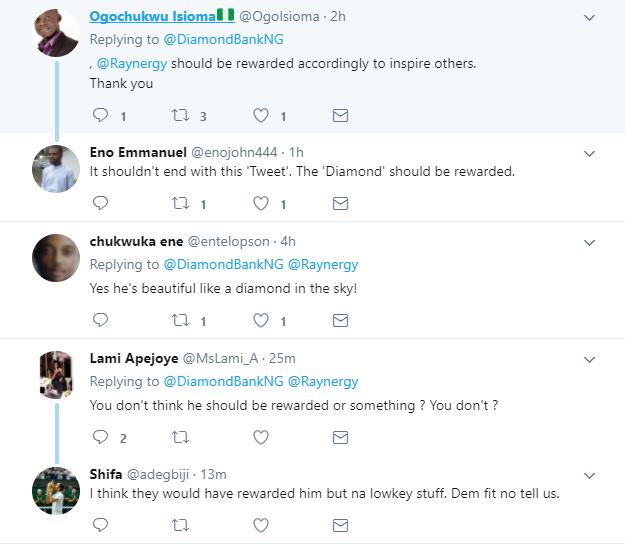Open the 4h timestamp on chukwuka ene's tweet
This screenshot has width=625, height=546.
287,241
